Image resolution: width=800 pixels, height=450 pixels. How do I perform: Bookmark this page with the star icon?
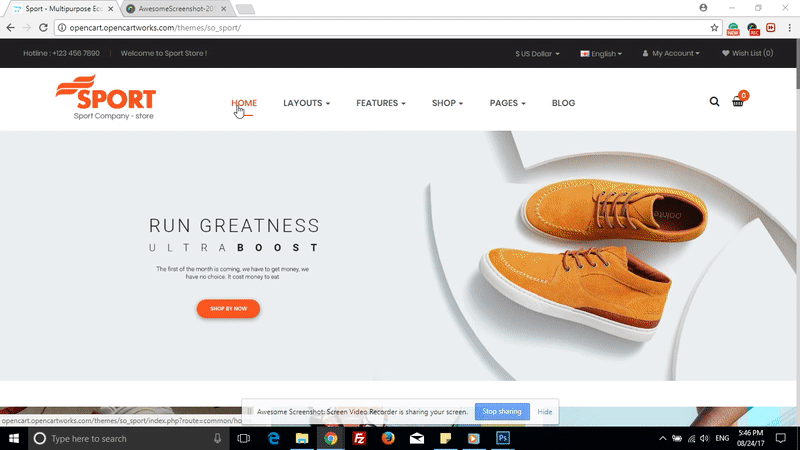coord(714,28)
